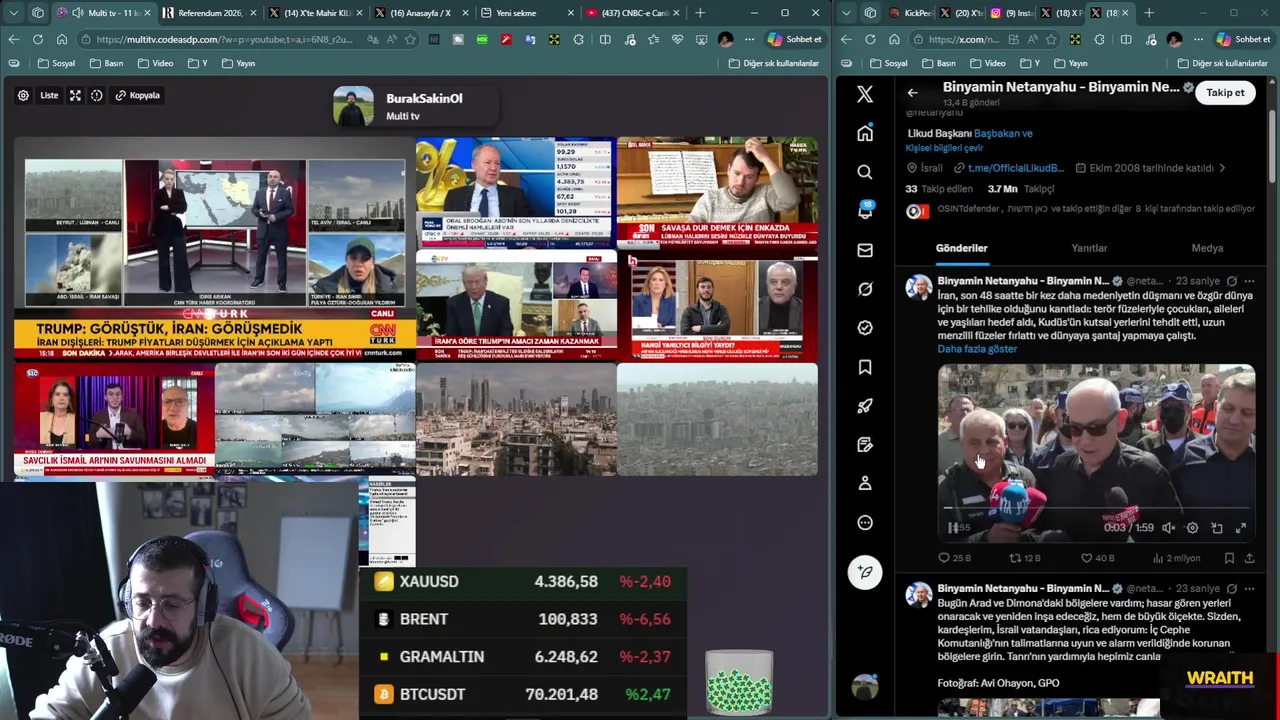The width and height of the screenshot is (1280, 720).
Task: Unmute the tweet video speaker icon
Action: 1168,527
